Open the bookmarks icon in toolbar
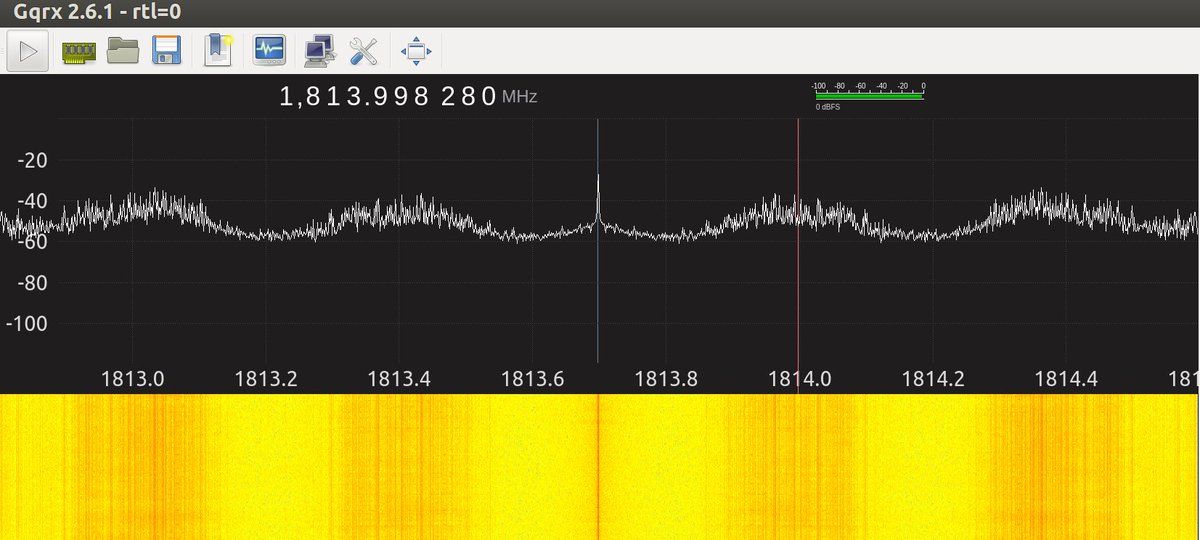 tap(217, 50)
